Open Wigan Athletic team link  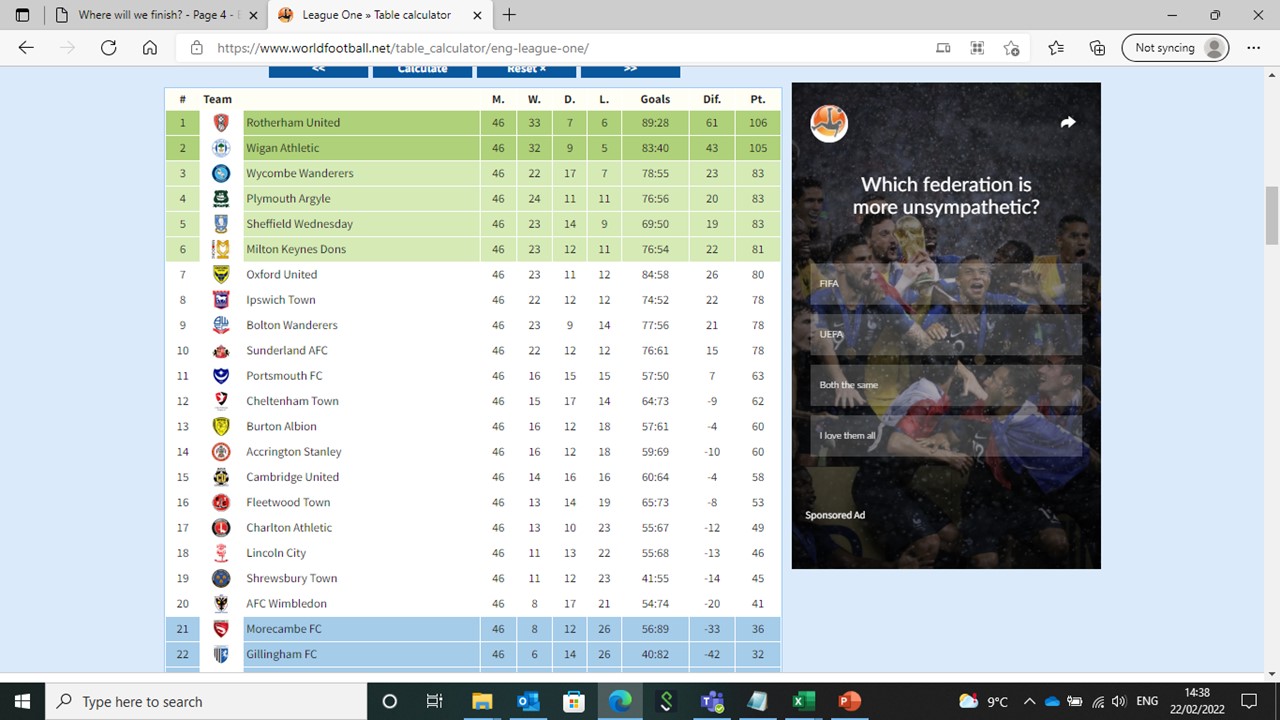[x=283, y=148]
